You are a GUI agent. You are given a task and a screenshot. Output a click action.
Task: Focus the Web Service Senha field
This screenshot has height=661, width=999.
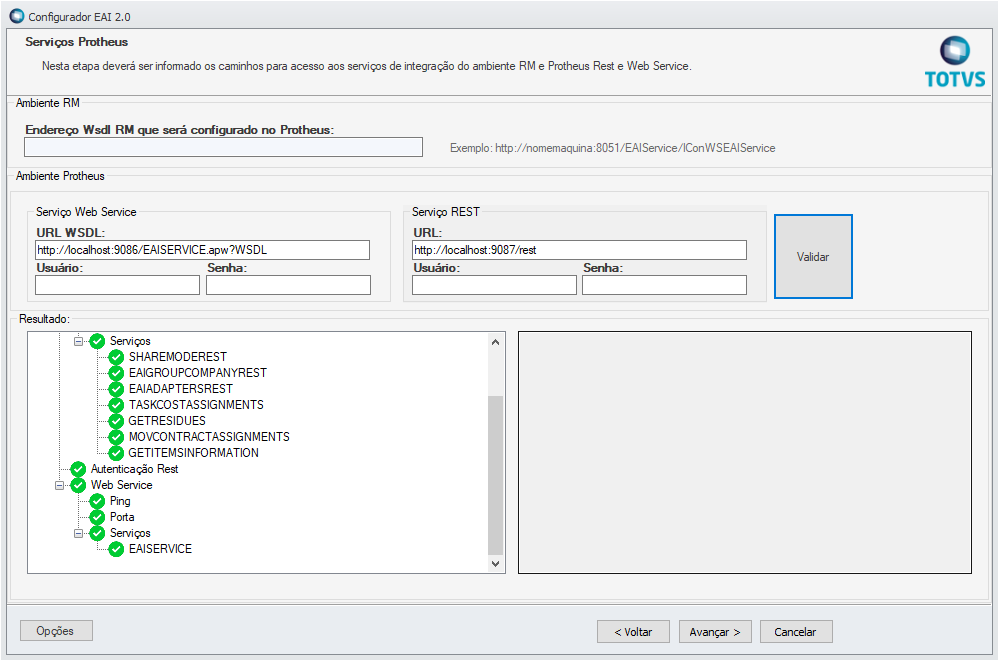(288, 285)
